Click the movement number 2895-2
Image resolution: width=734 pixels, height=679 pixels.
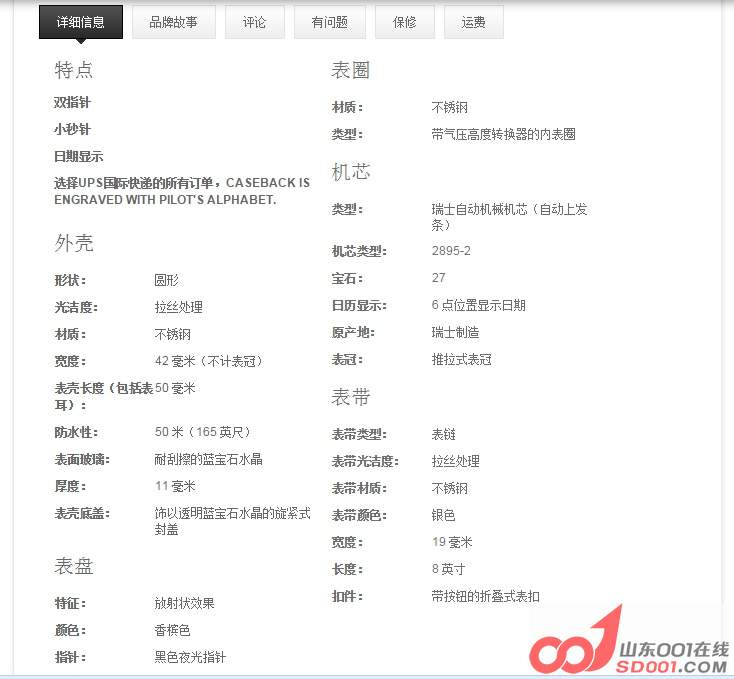coord(451,251)
